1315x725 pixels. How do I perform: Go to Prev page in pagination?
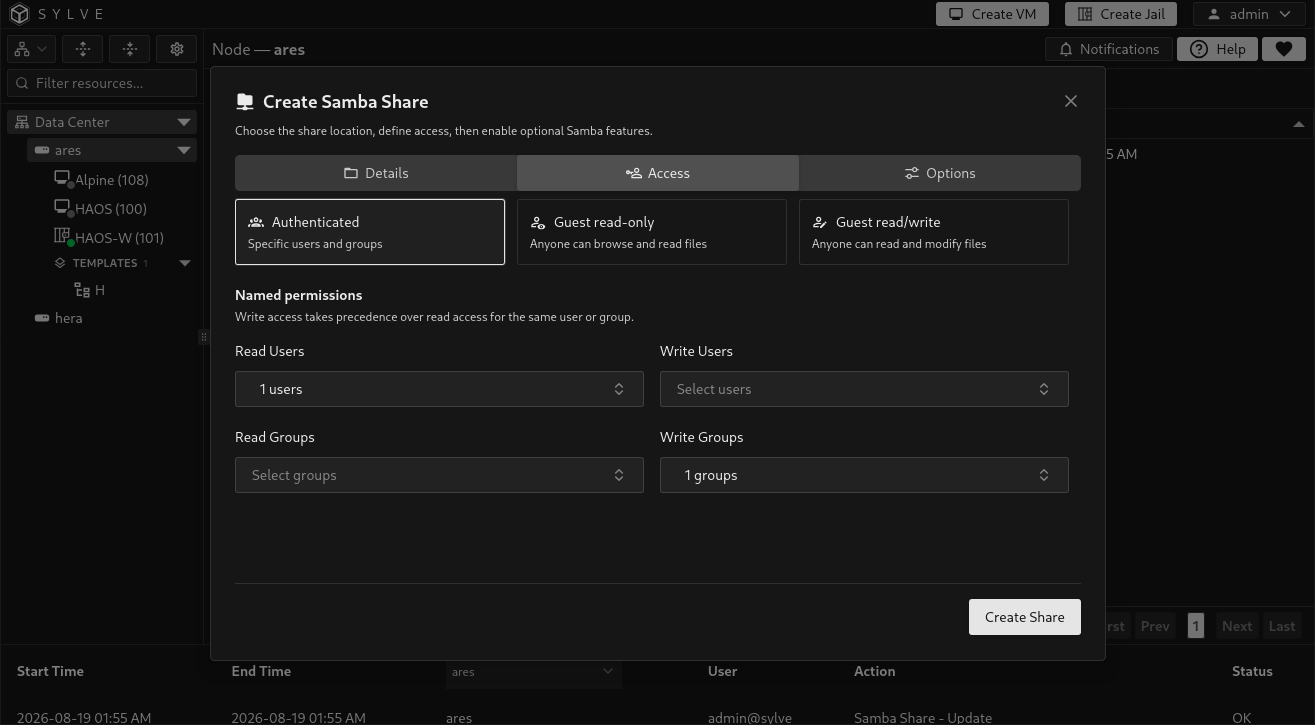pyautogui.click(x=1155, y=626)
